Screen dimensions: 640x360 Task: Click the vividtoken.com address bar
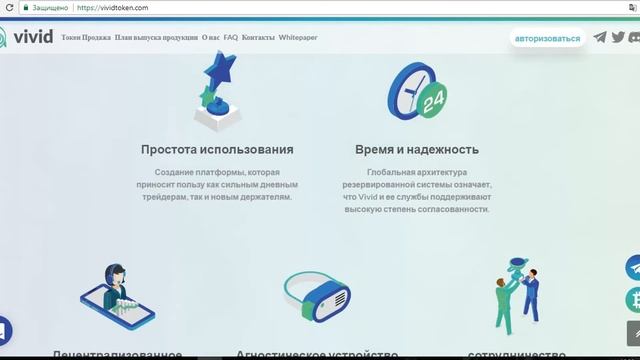pos(327,7)
